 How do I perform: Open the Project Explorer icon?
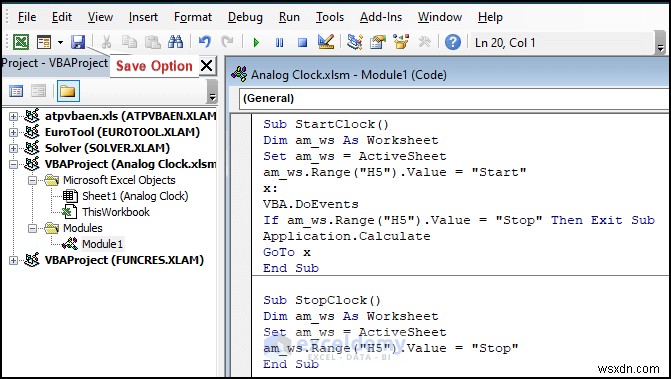coord(355,42)
